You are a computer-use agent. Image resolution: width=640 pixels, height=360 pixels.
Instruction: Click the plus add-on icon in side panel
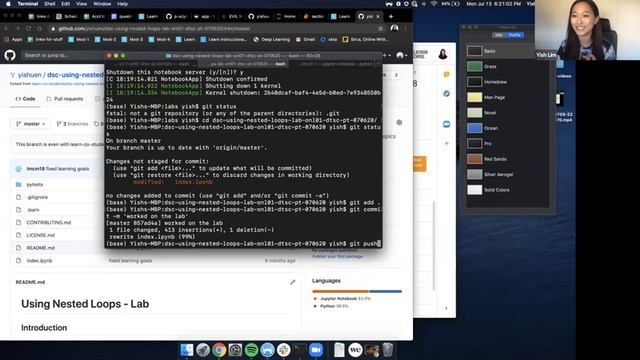point(447,143)
